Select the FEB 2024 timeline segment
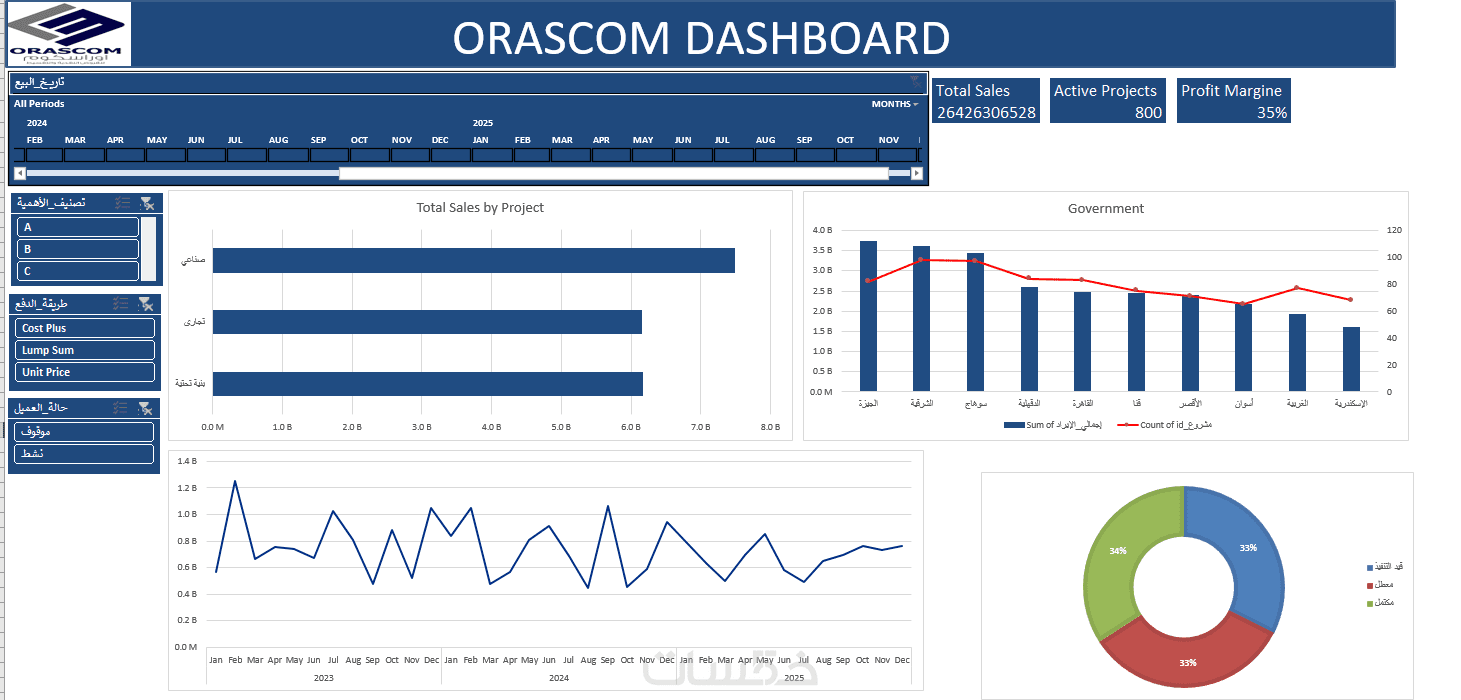1461x700 pixels. 44,155
